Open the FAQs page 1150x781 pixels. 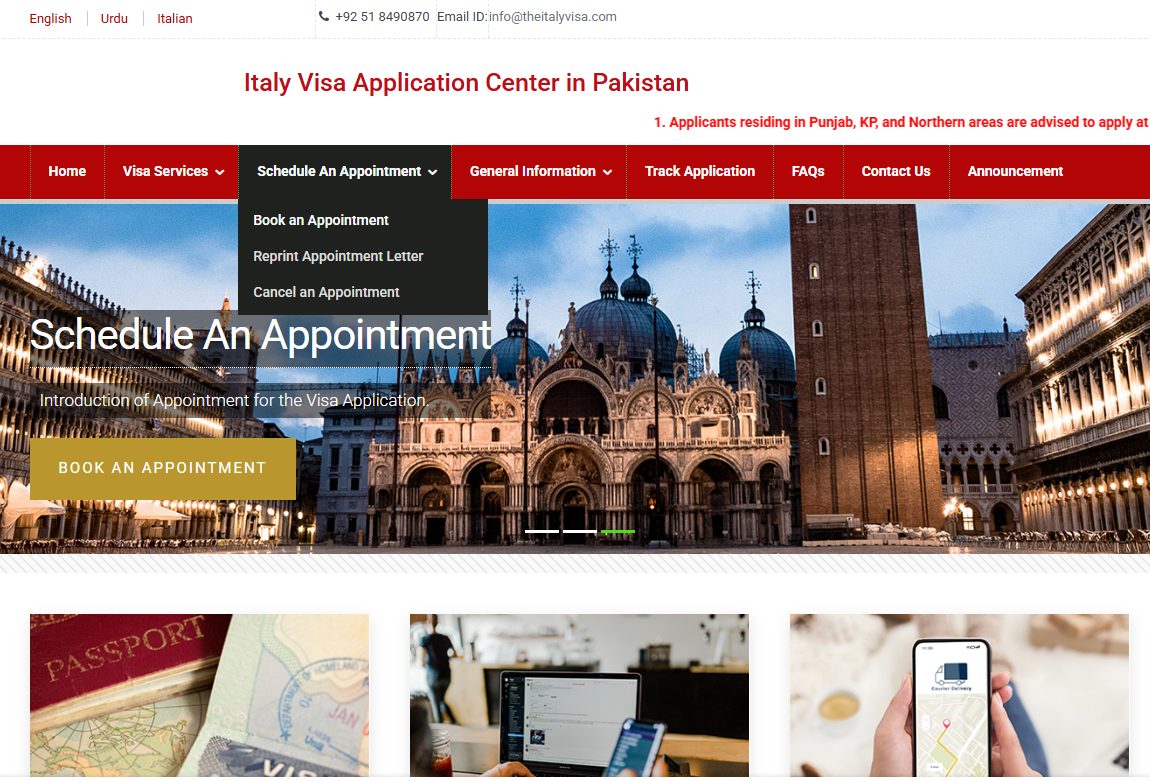808,172
